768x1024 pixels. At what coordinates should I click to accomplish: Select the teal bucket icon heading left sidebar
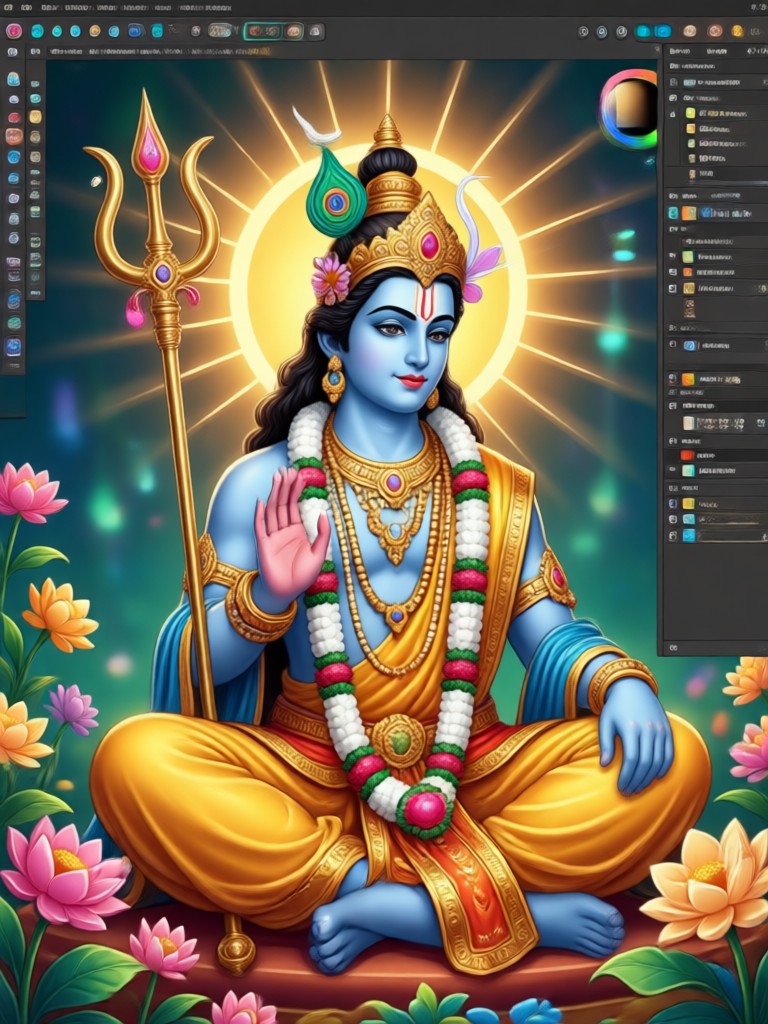(13, 79)
